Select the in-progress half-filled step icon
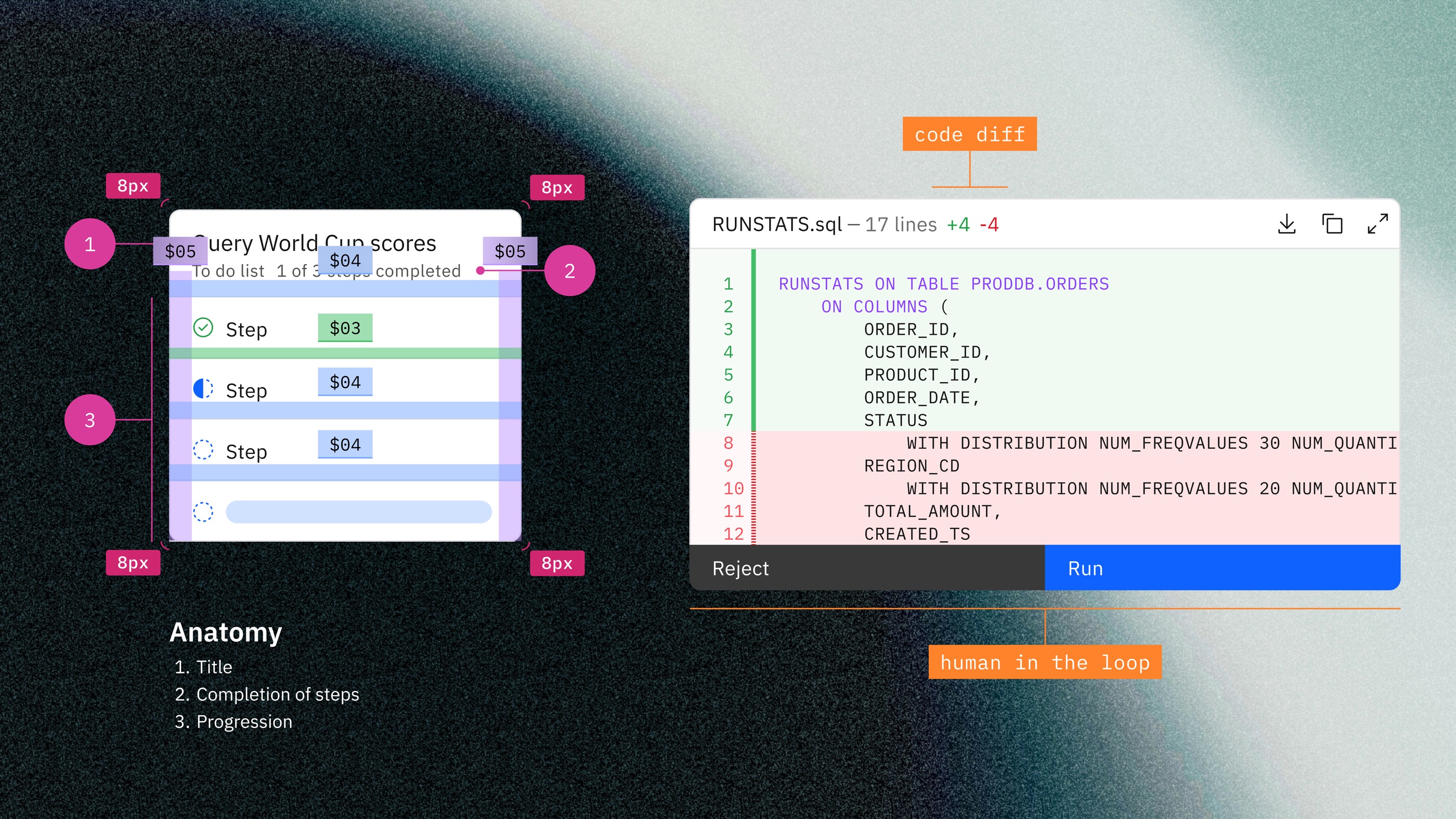1456x819 pixels. (x=203, y=389)
